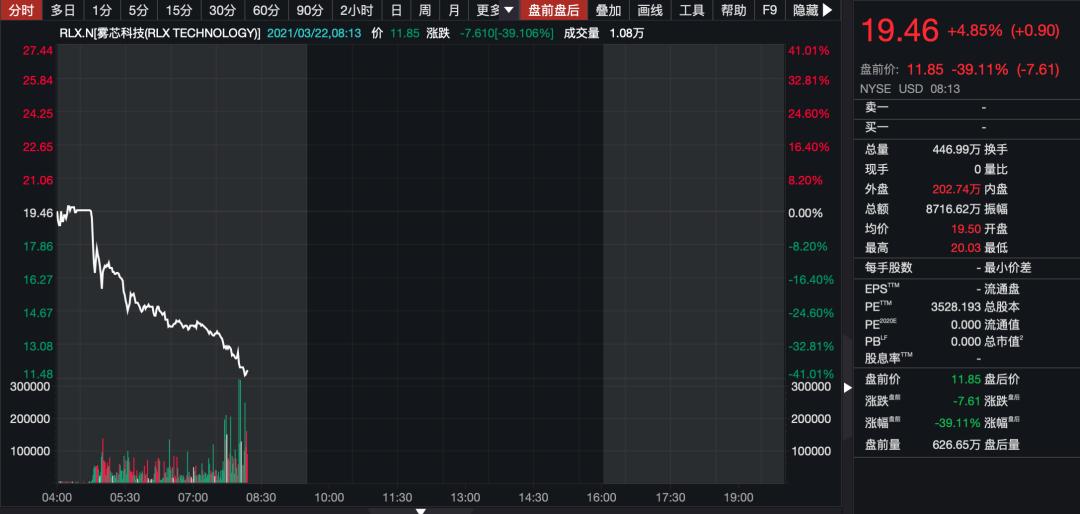Toggle the 叠加 overlay option
Viewport: 1080px width, 514px height.
(608, 10)
